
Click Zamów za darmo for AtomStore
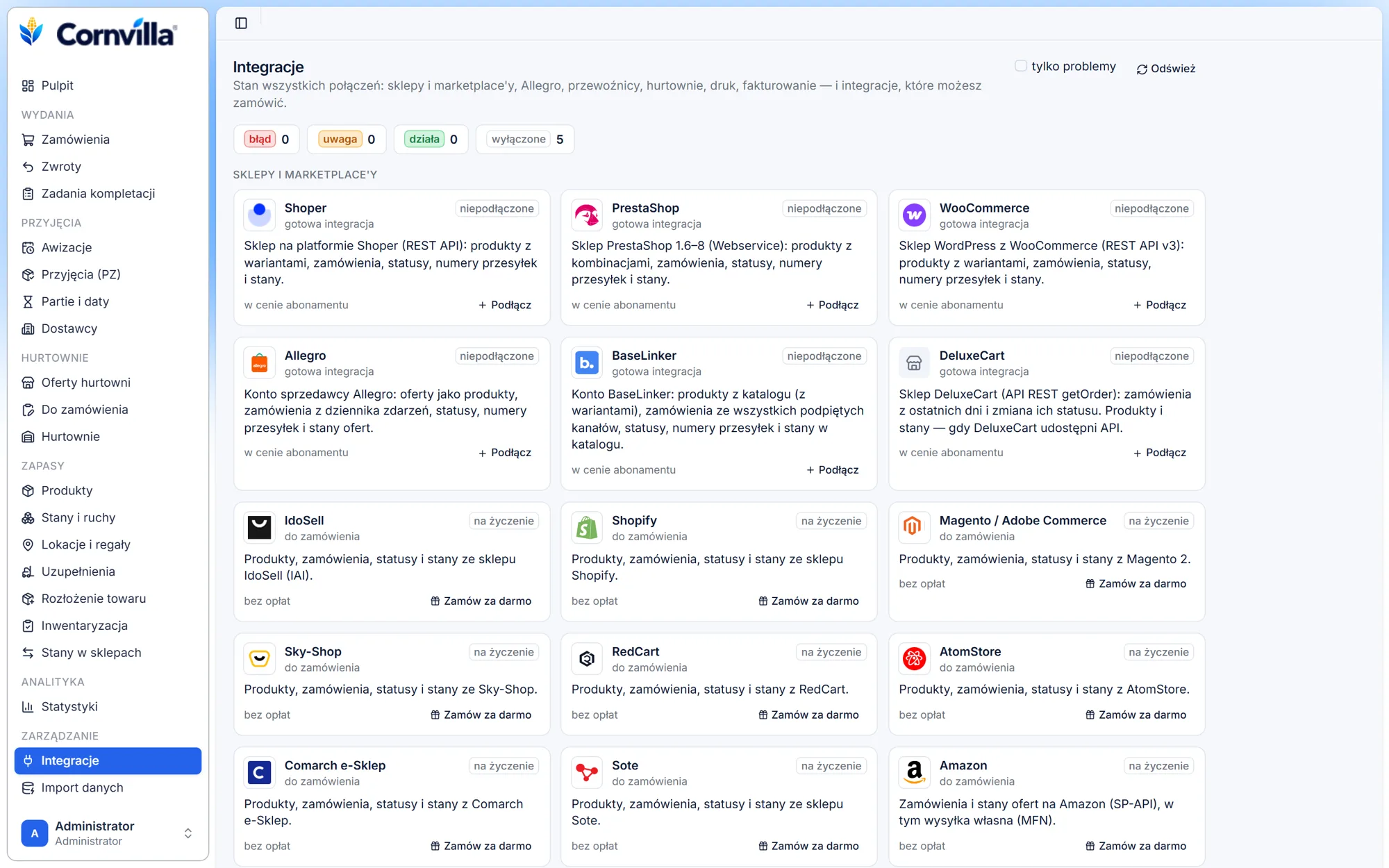pyautogui.click(x=1136, y=715)
